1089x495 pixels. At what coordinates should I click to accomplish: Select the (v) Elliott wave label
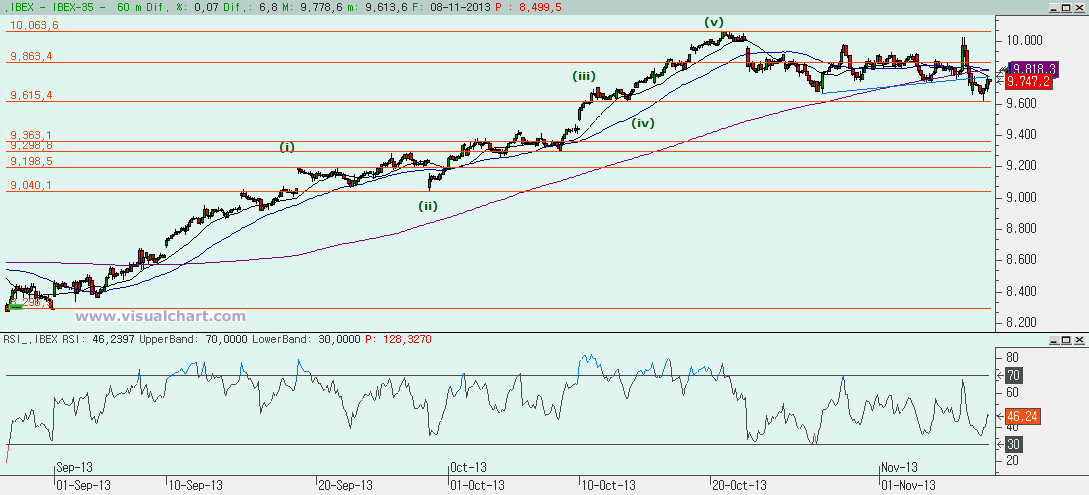(x=713, y=22)
